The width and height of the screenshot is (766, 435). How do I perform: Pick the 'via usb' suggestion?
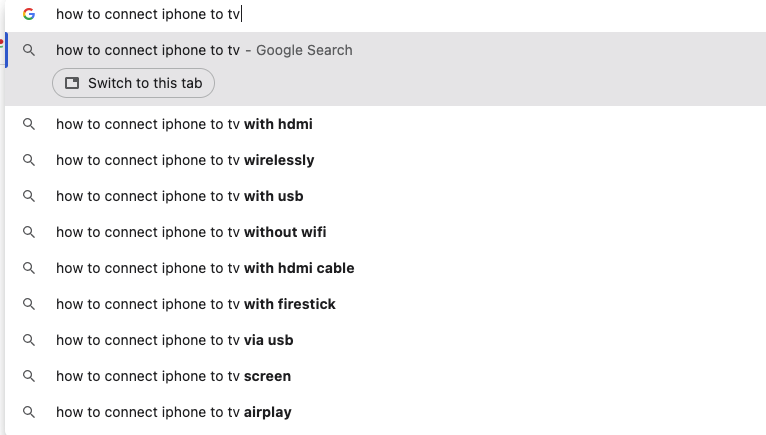(x=174, y=340)
